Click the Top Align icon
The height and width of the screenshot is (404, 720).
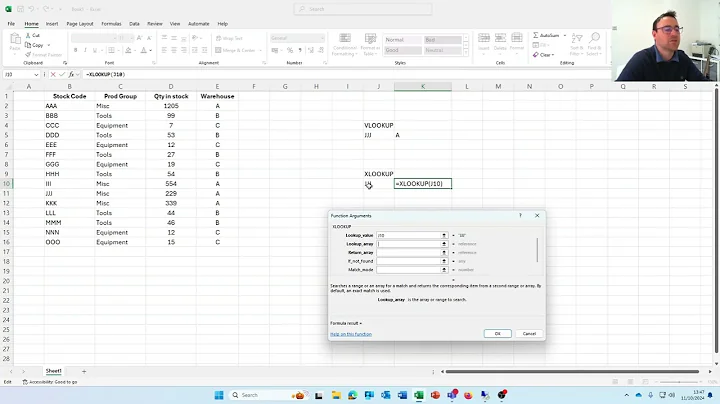164,38
